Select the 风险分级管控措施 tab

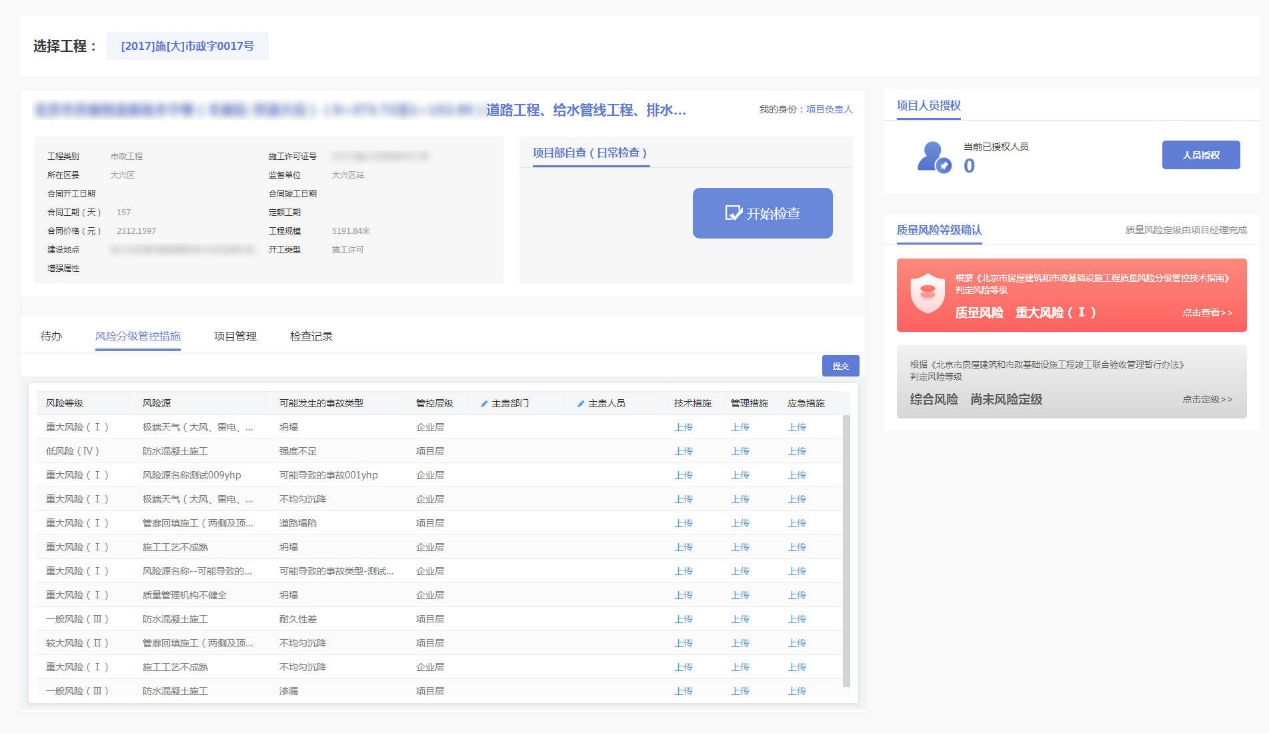click(138, 336)
